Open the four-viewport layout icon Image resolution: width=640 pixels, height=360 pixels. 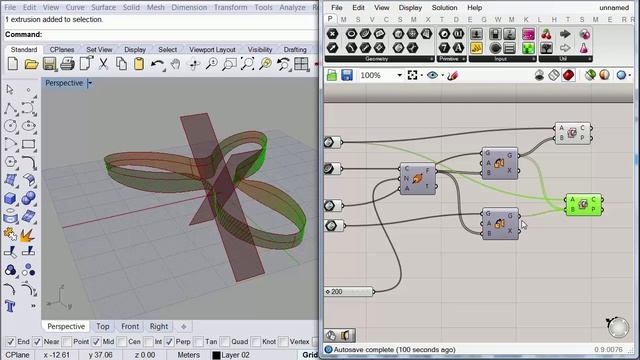(x=302, y=64)
